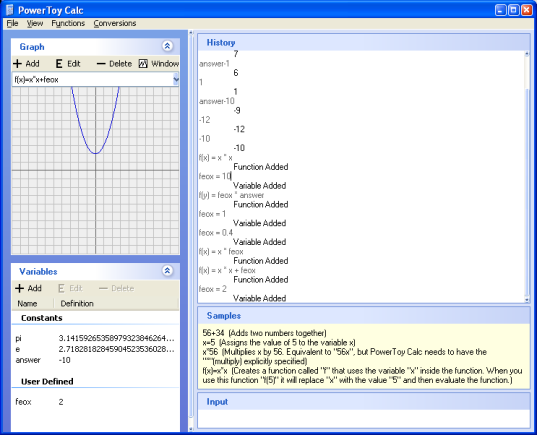Image resolution: width=537 pixels, height=435 pixels.
Task: Click the Add plus icon in Variables panel
Action: coord(20,288)
